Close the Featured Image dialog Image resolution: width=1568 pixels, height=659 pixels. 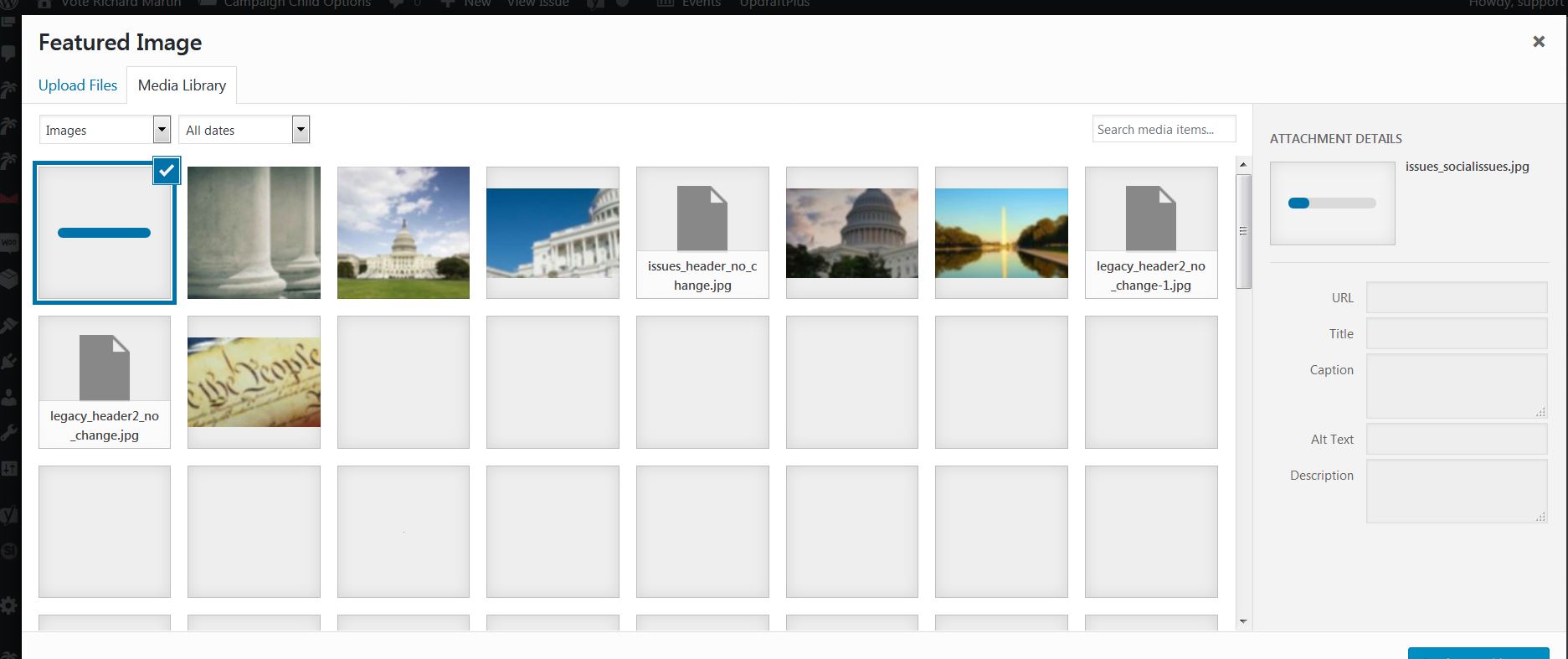pyautogui.click(x=1538, y=42)
